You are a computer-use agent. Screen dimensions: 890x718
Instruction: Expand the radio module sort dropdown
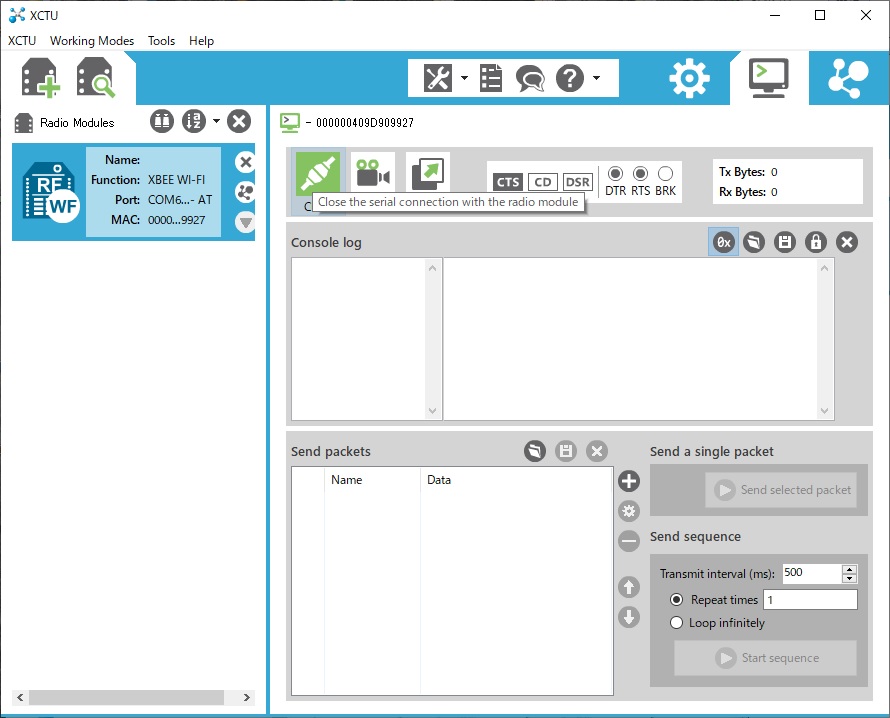pyautogui.click(x=216, y=122)
